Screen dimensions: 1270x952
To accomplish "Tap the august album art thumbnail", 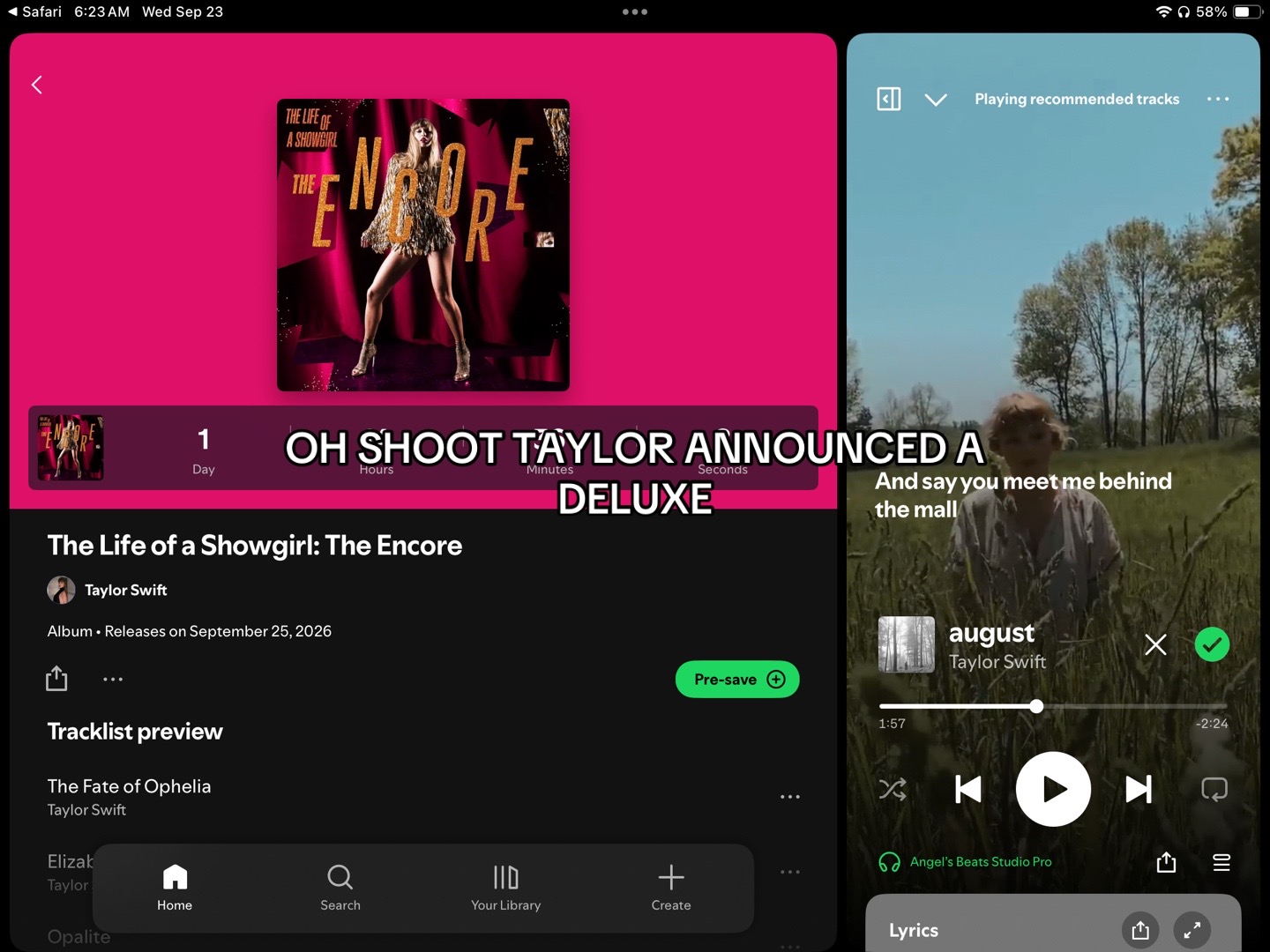I will tap(907, 644).
